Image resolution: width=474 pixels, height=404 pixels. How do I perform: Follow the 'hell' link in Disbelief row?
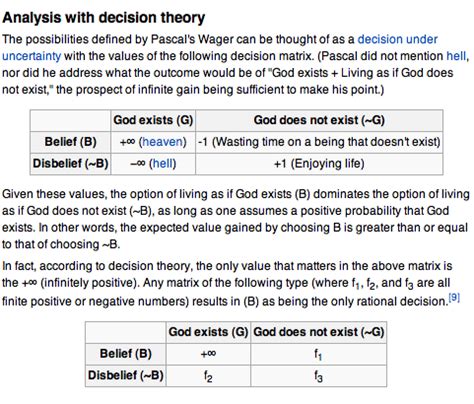click(162, 164)
